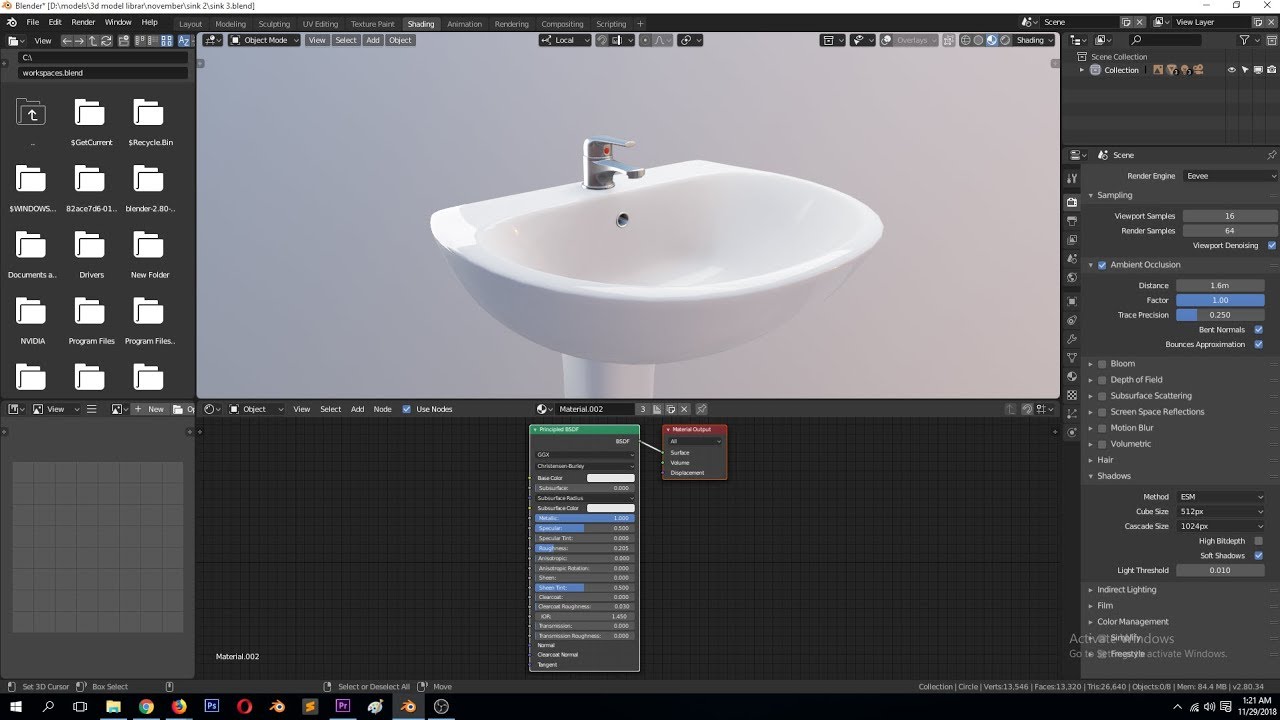Toggle X-ray icon in viewport header
The height and width of the screenshot is (720, 1280).
pyautogui.click(x=948, y=41)
